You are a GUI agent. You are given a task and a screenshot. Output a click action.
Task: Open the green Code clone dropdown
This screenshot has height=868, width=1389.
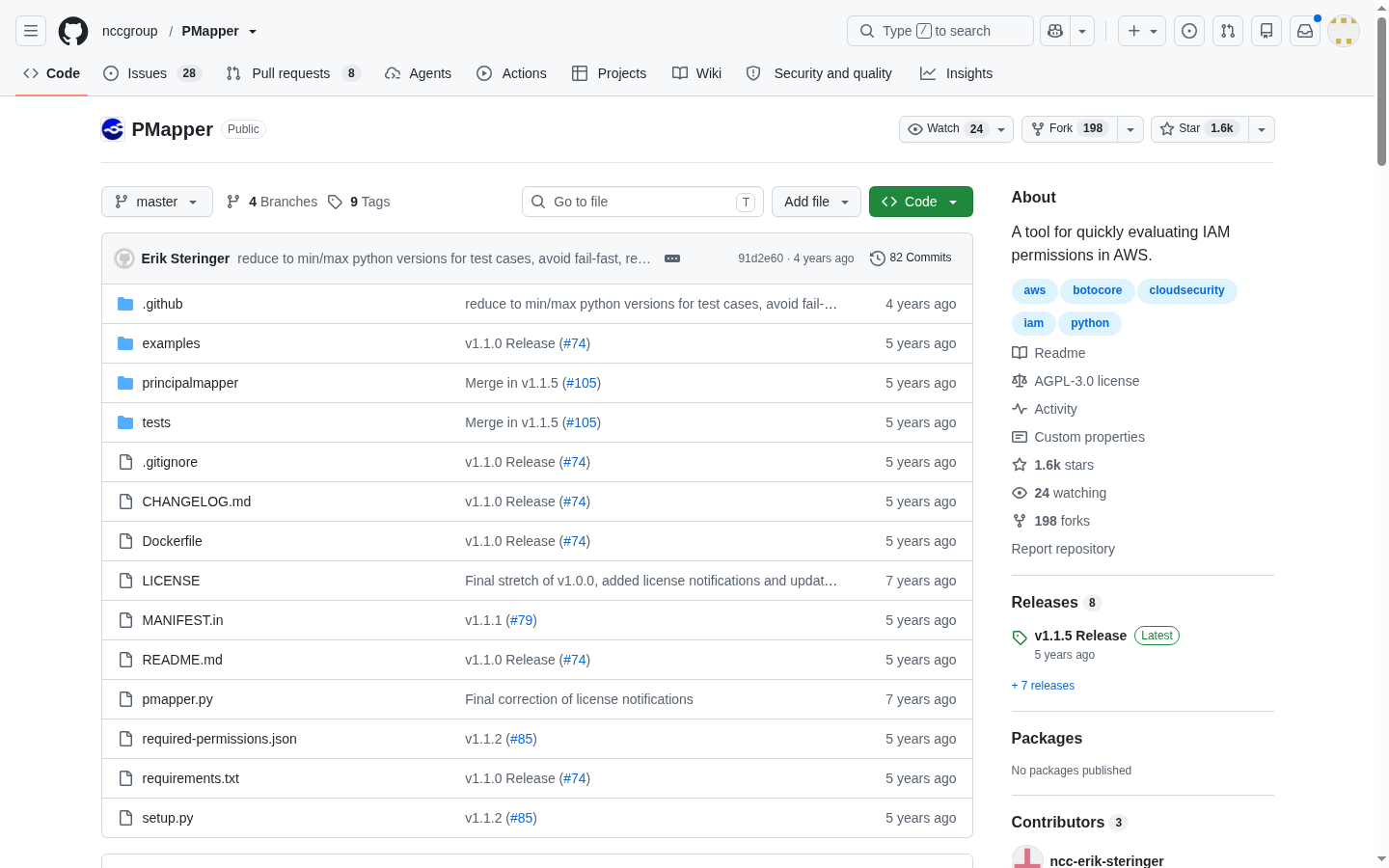(x=921, y=202)
